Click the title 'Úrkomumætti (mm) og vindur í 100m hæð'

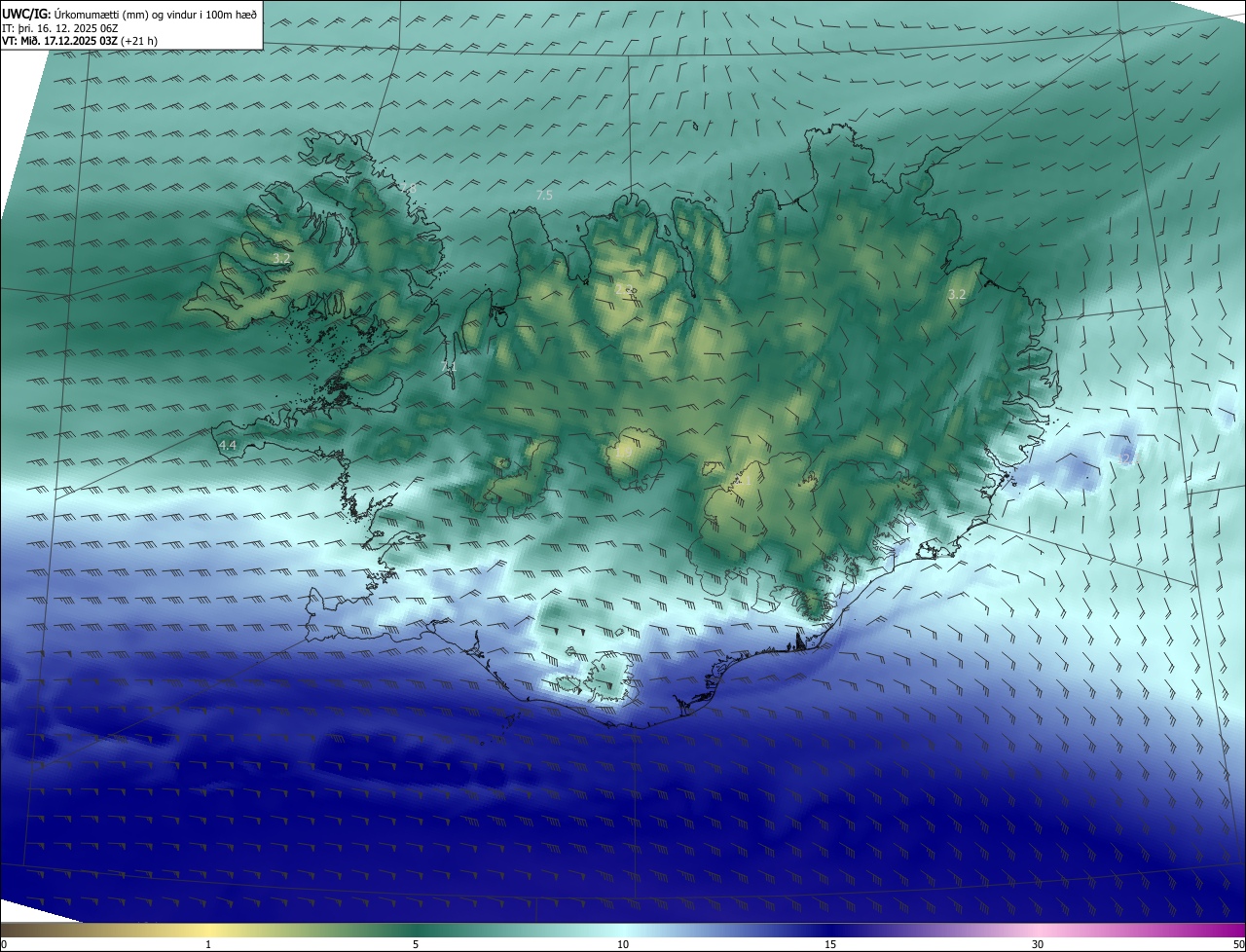(x=156, y=14)
